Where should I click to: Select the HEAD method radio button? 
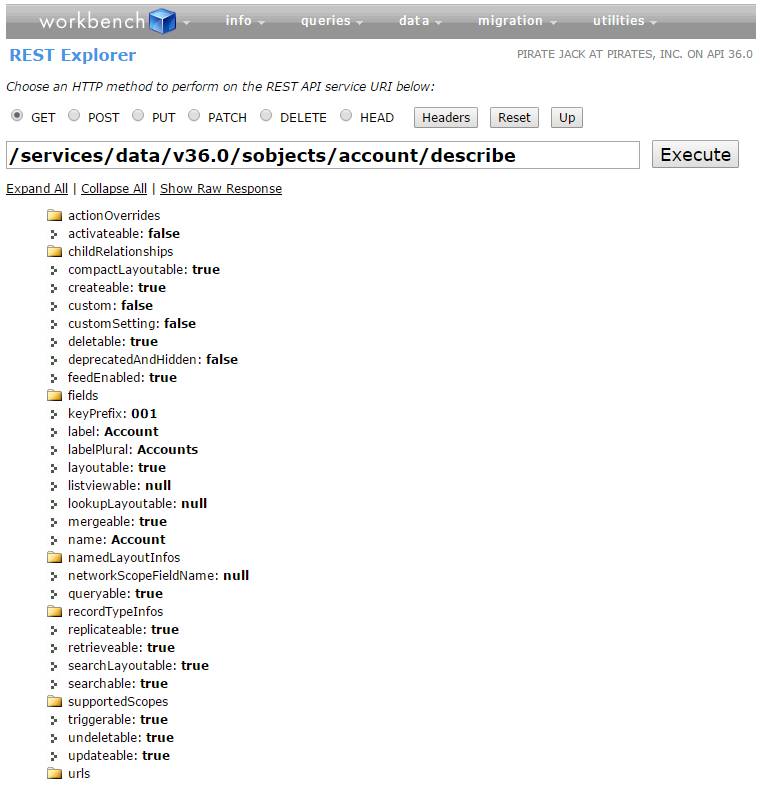point(346,116)
